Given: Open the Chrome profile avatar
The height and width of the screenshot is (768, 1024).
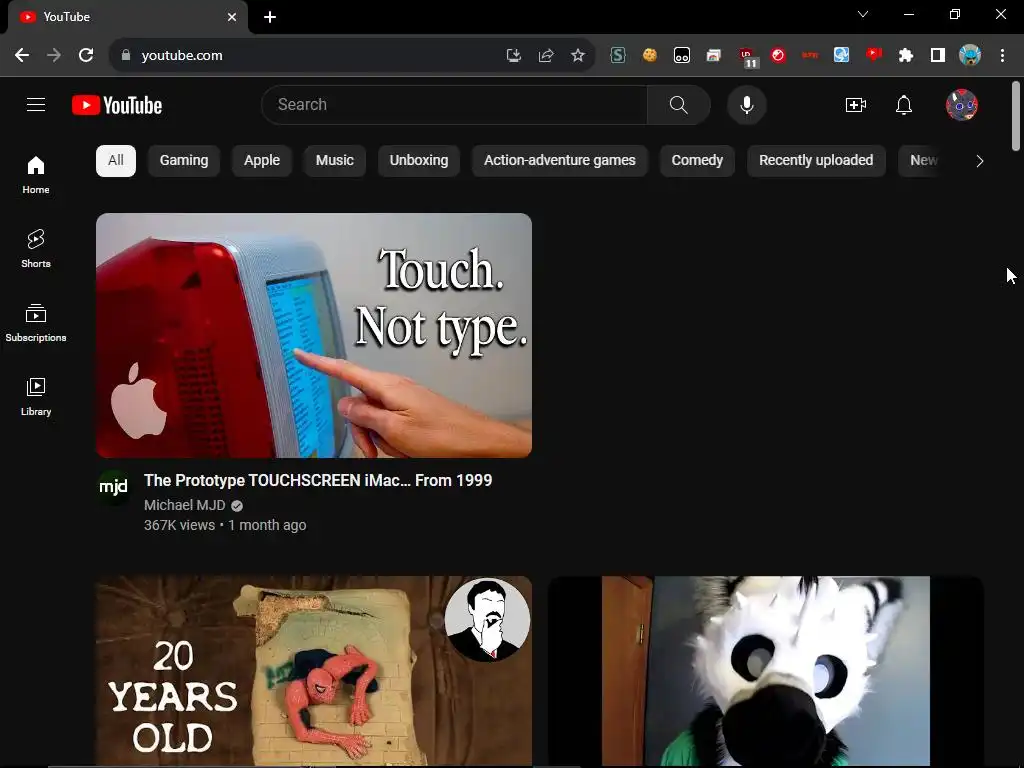Looking at the screenshot, I should click(970, 56).
